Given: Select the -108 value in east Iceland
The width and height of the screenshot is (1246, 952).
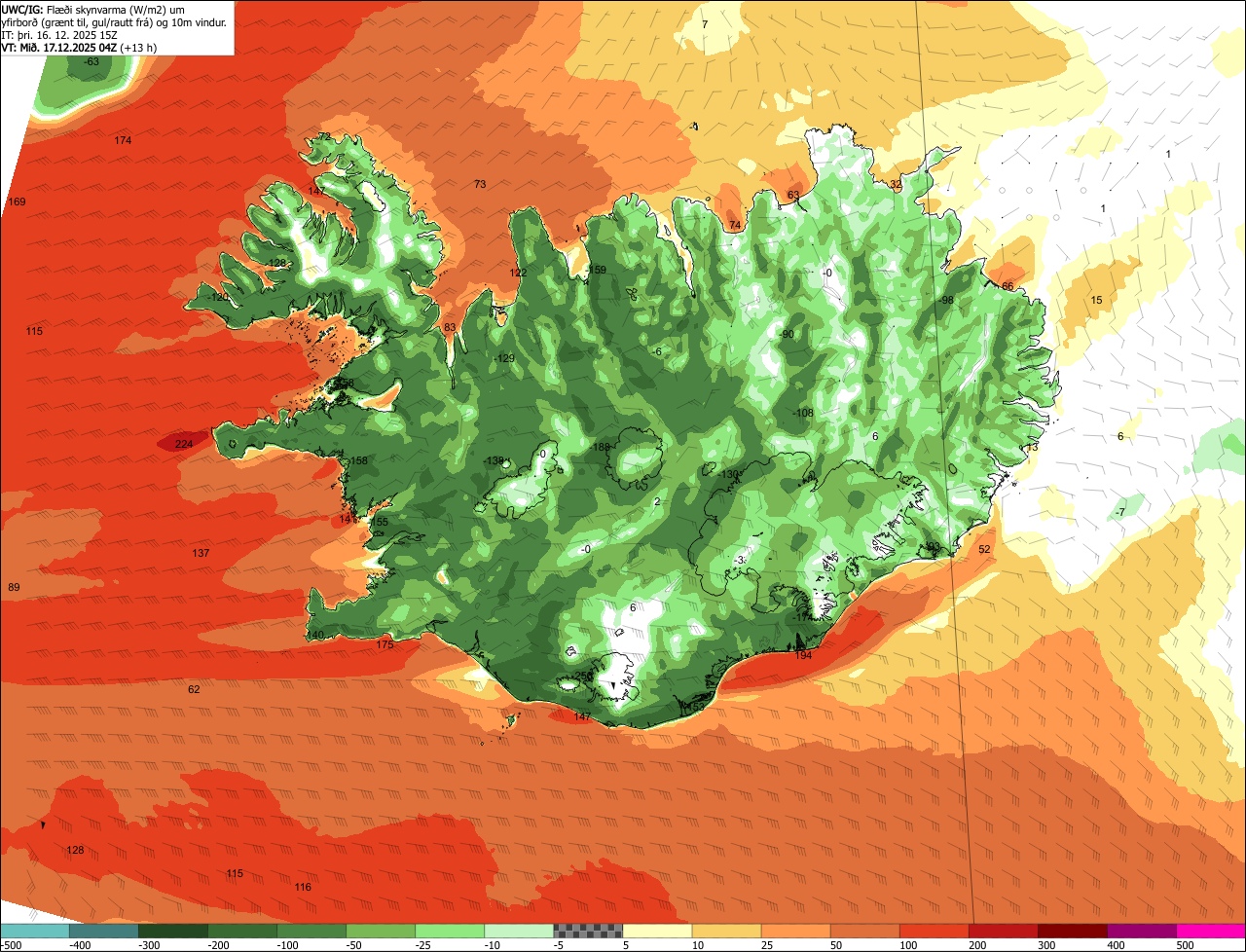Looking at the screenshot, I should coord(802,413).
